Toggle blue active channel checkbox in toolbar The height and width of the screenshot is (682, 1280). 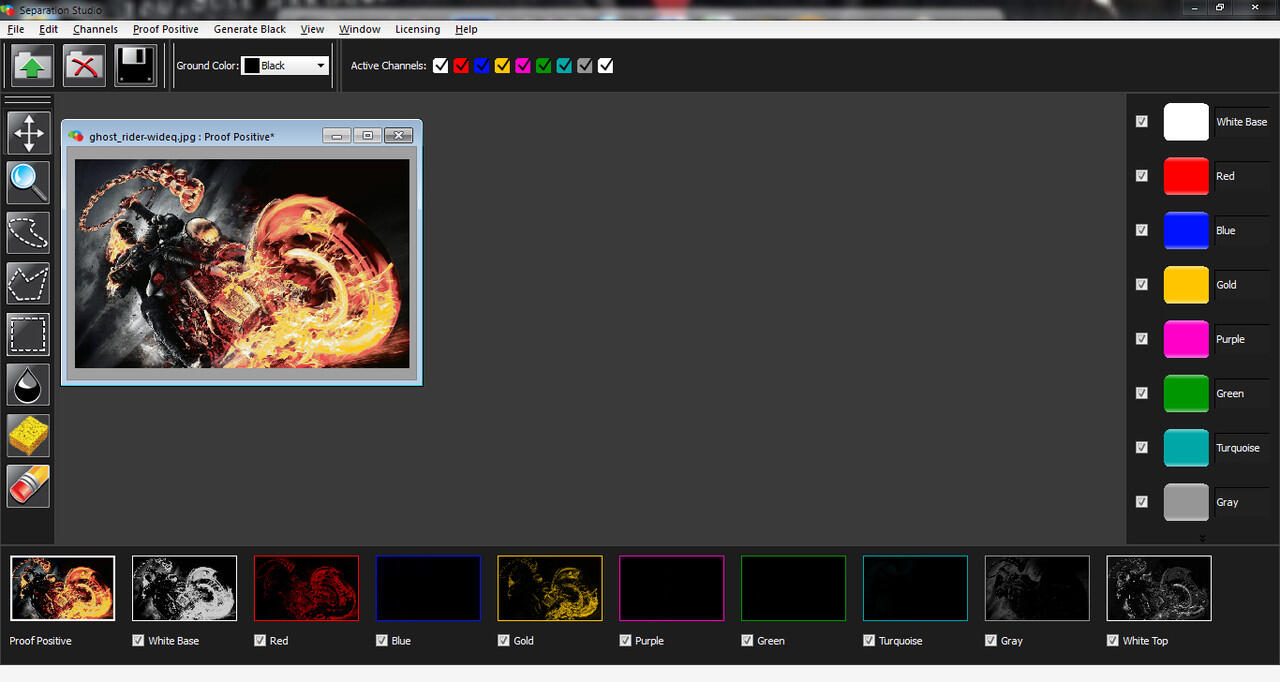click(x=481, y=66)
